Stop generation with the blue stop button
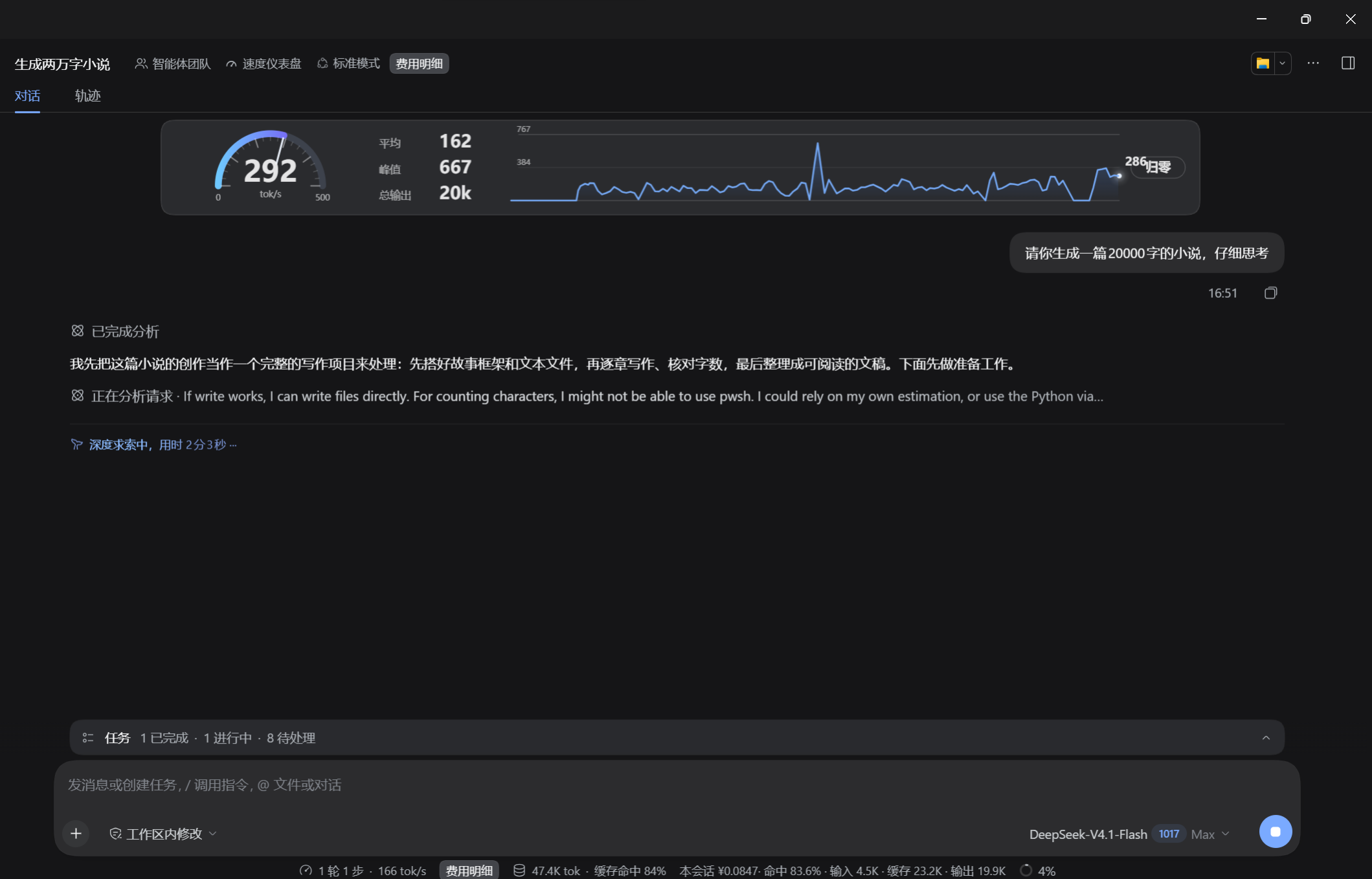Image resolution: width=1372 pixels, height=879 pixels. click(x=1276, y=832)
